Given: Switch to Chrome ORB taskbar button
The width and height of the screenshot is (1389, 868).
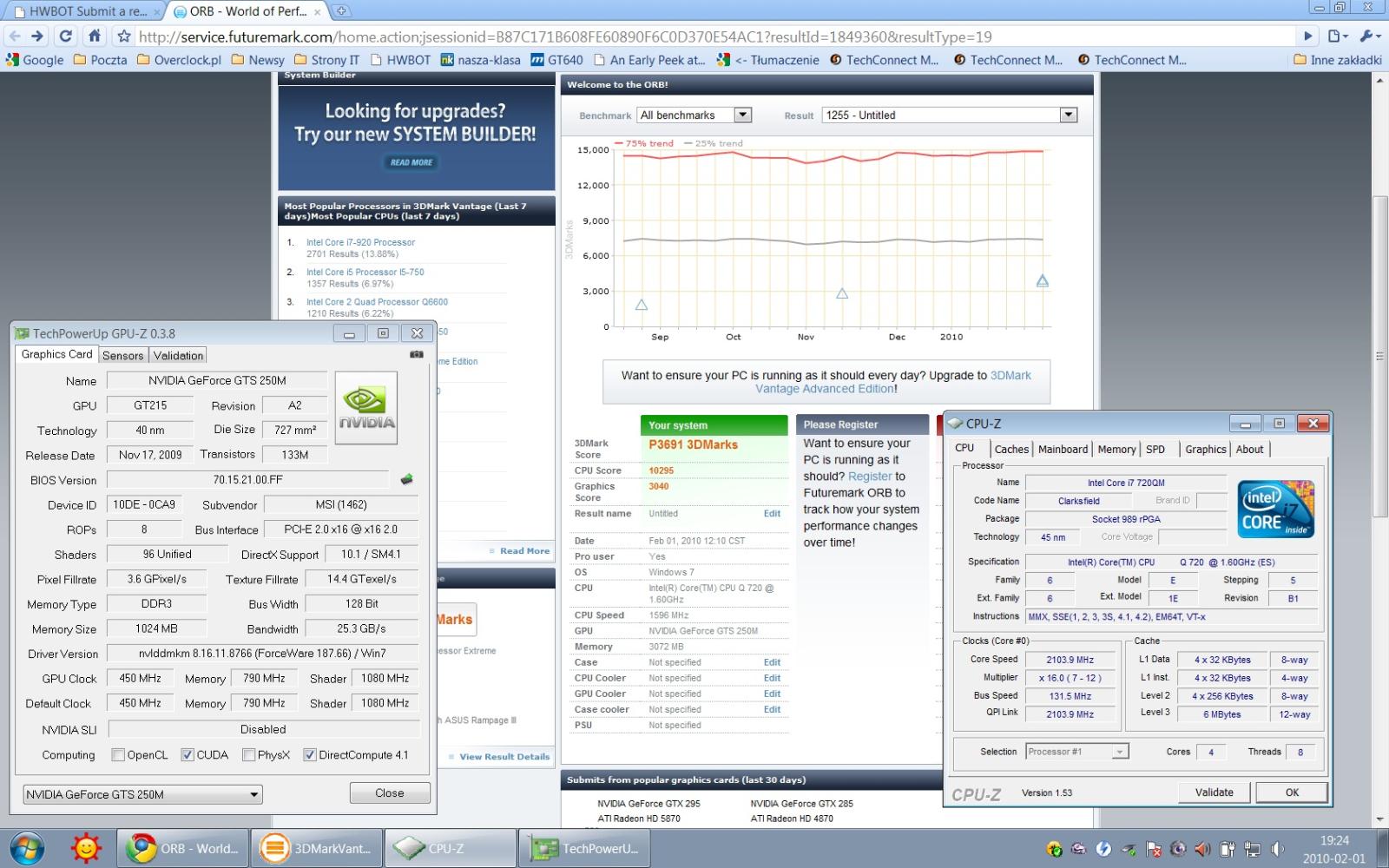Looking at the screenshot, I should pyautogui.click(x=182, y=848).
